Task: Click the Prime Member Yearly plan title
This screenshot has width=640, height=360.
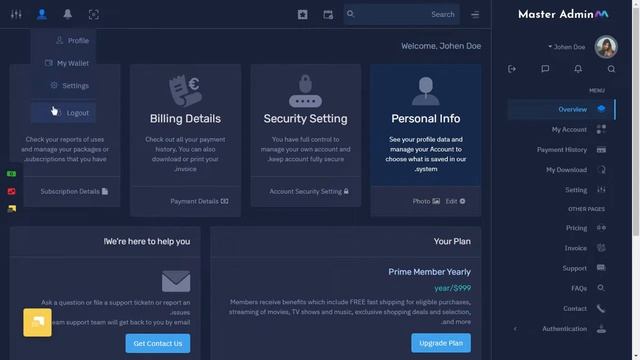Action: click(429, 272)
